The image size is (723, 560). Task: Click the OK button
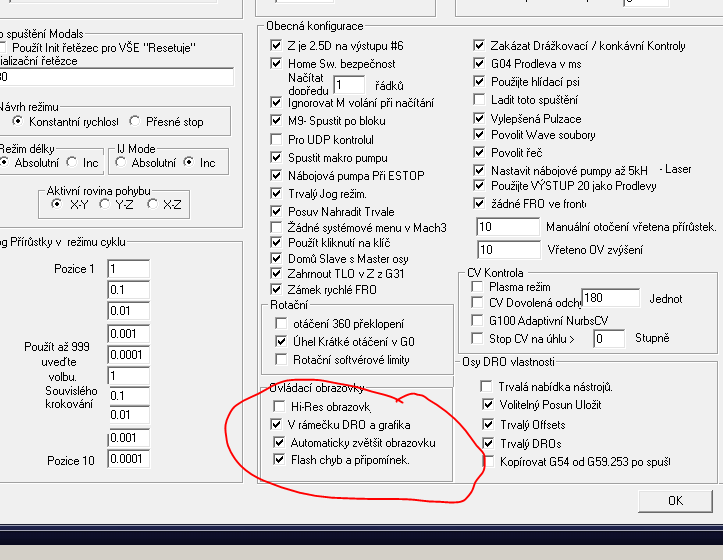pos(675,500)
